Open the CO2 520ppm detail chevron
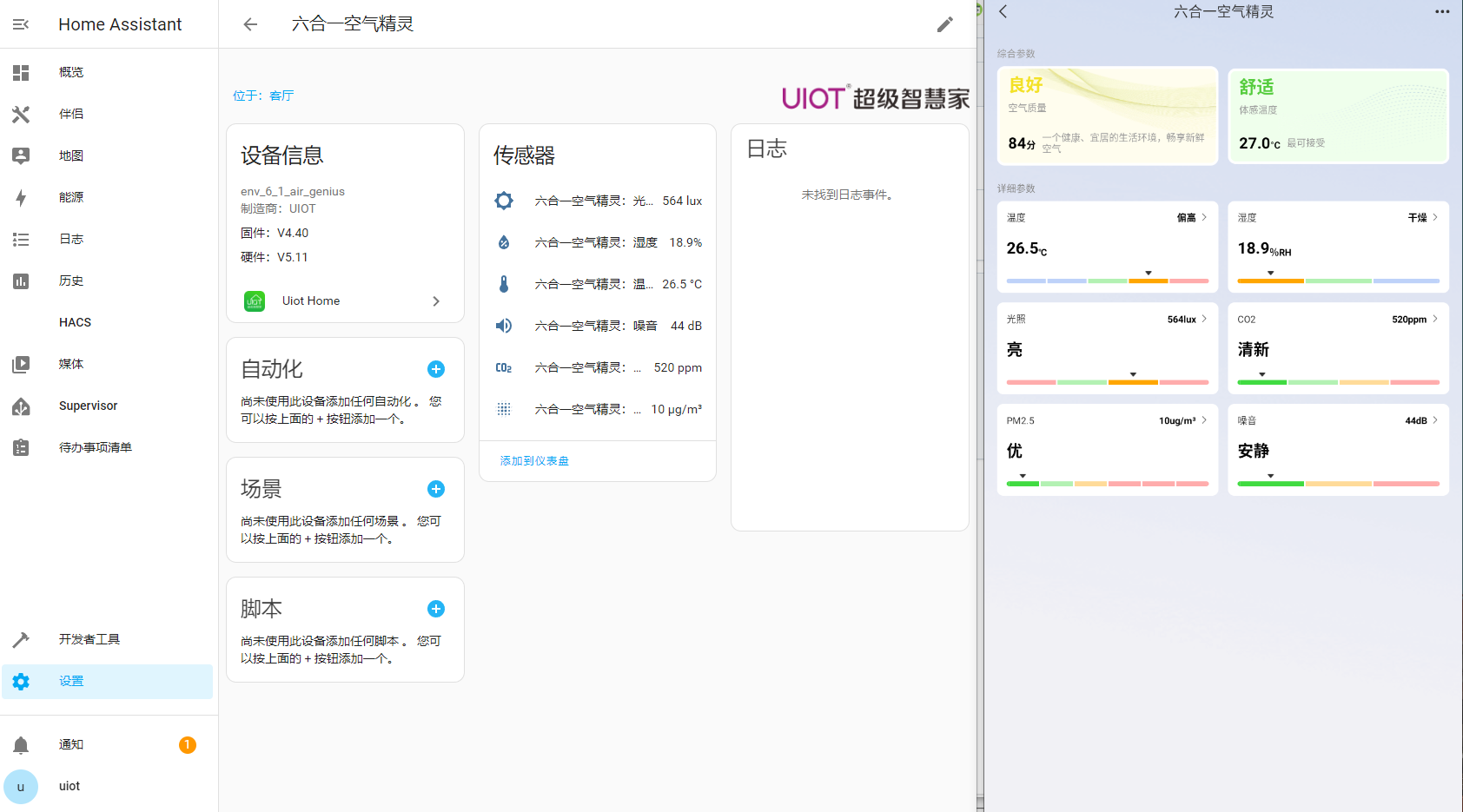This screenshot has height=812, width=1463. tap(1435, 319)
